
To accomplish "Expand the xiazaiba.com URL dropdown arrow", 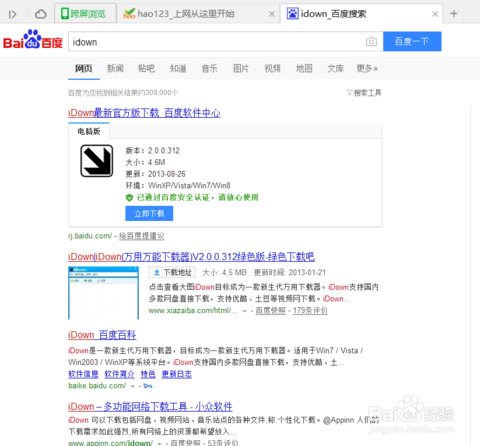I will pos(244,311).
